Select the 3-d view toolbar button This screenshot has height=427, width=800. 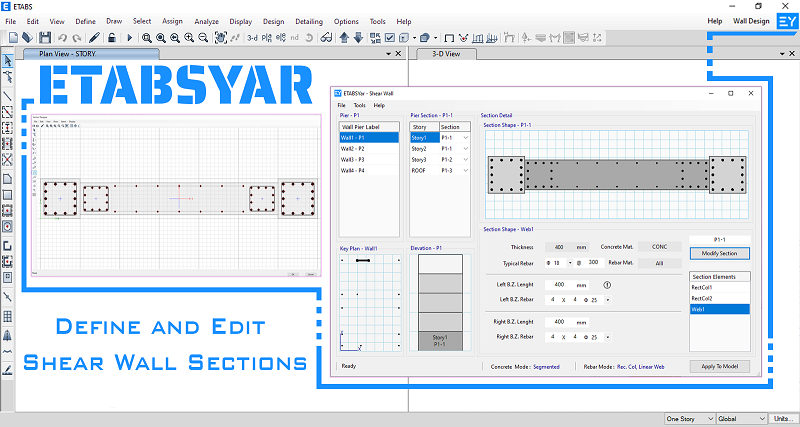252,37
